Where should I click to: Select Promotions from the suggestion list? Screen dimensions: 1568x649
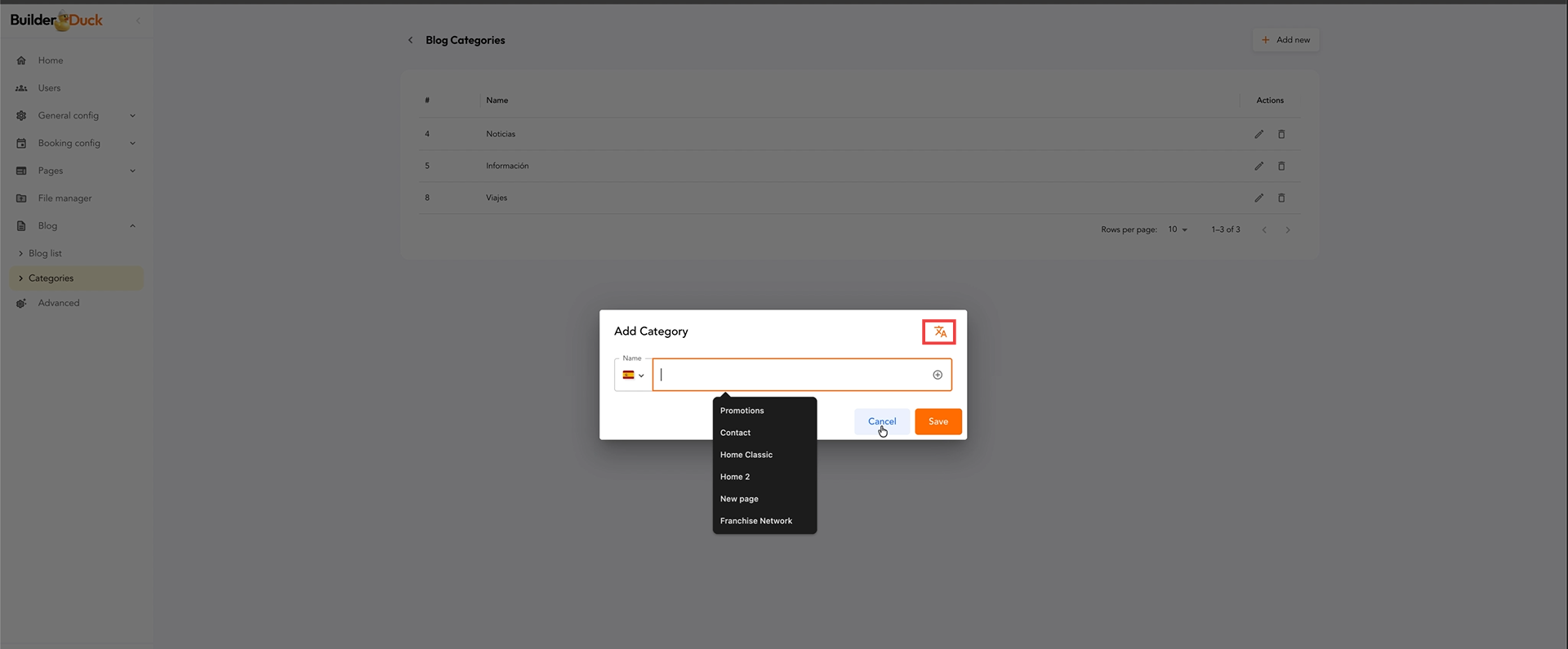tap(742, 411)
